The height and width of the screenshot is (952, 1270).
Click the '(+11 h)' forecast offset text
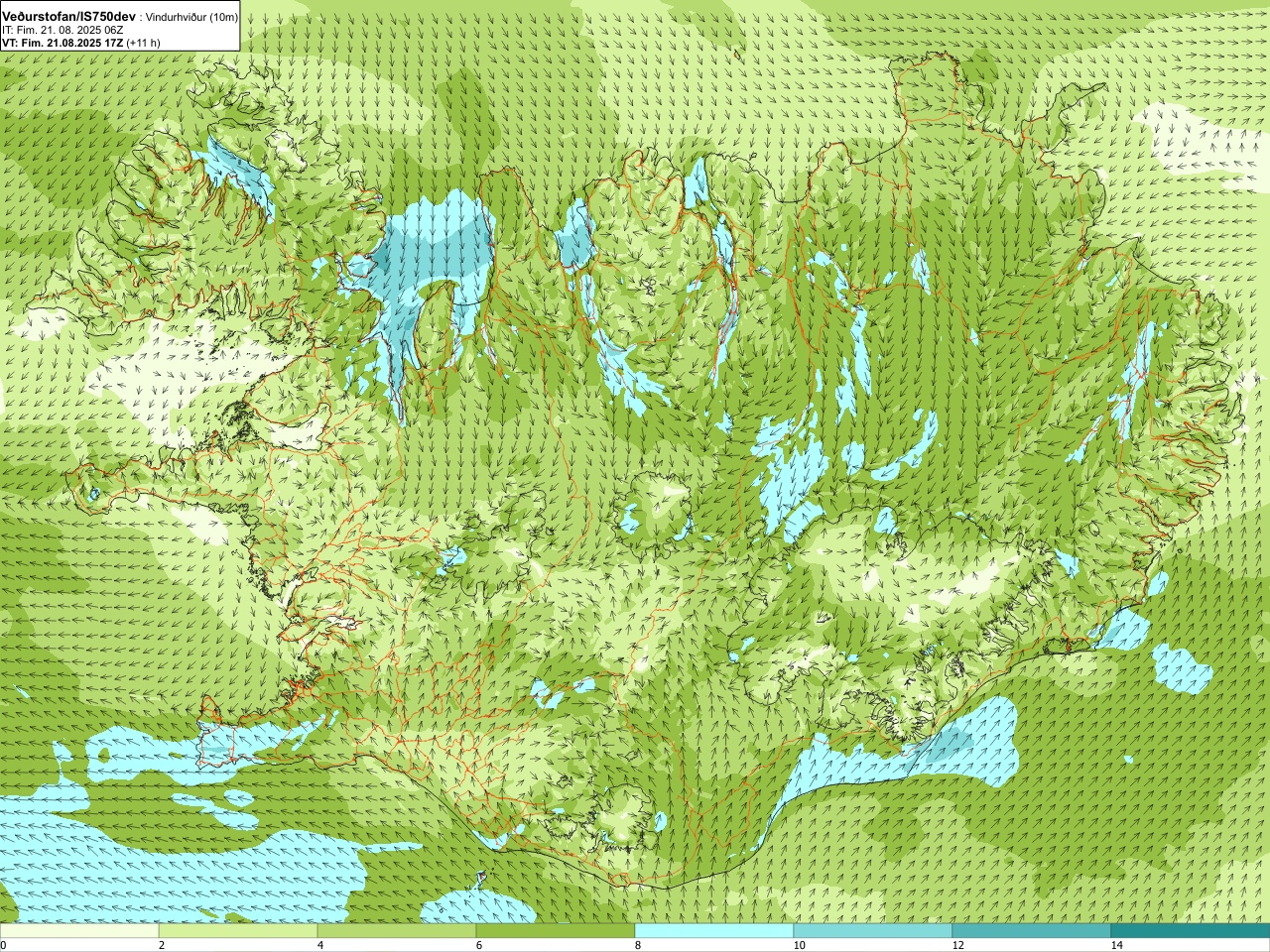pyautogui.click(x=143, y=43)
